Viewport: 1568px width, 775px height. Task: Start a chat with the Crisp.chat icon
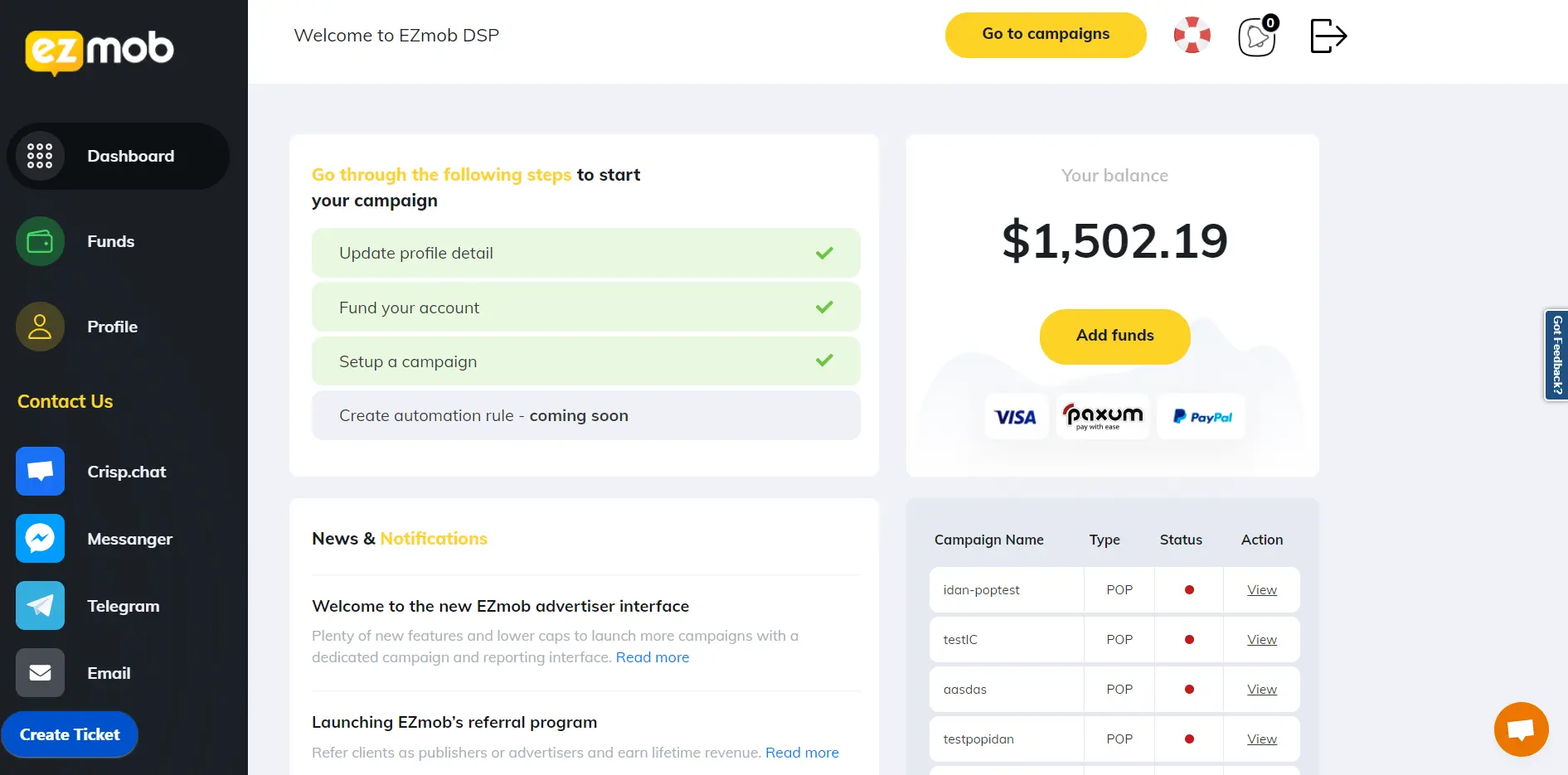tap(39, 471)
